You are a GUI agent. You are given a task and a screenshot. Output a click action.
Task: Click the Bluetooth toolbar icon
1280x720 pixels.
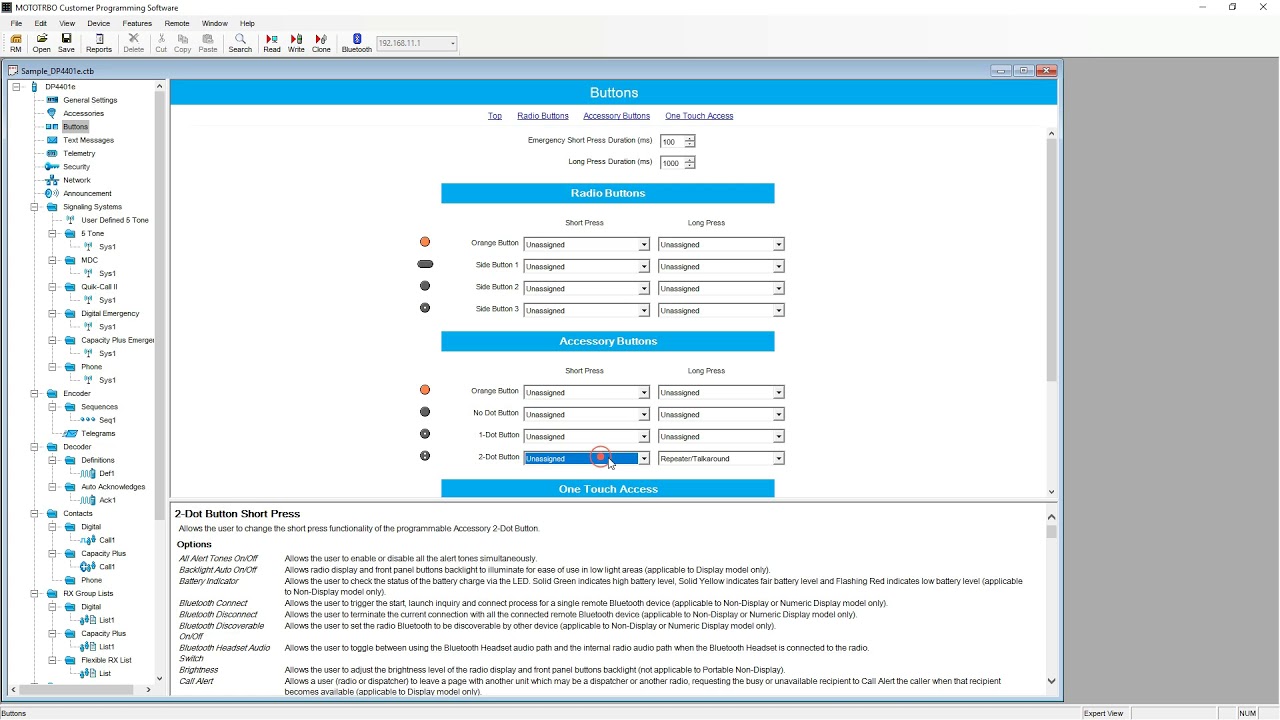pyautogui.click(x=357, y=43)
